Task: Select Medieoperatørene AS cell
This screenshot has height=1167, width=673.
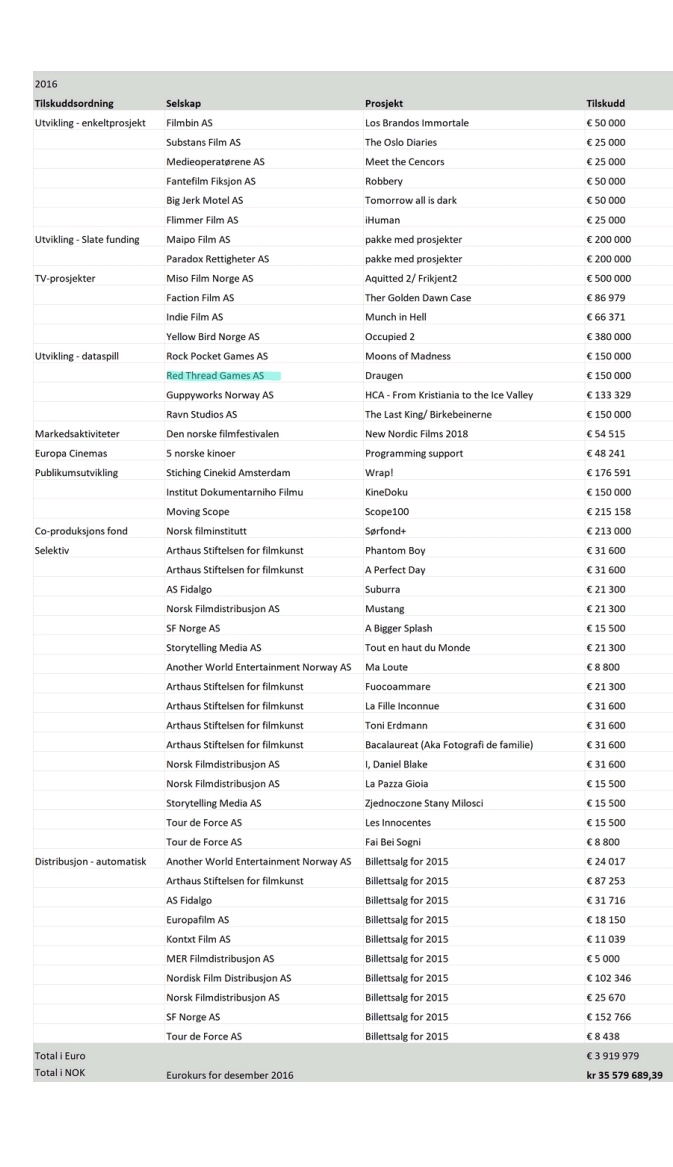Action: pyautogui.click(x=215, y=162)
